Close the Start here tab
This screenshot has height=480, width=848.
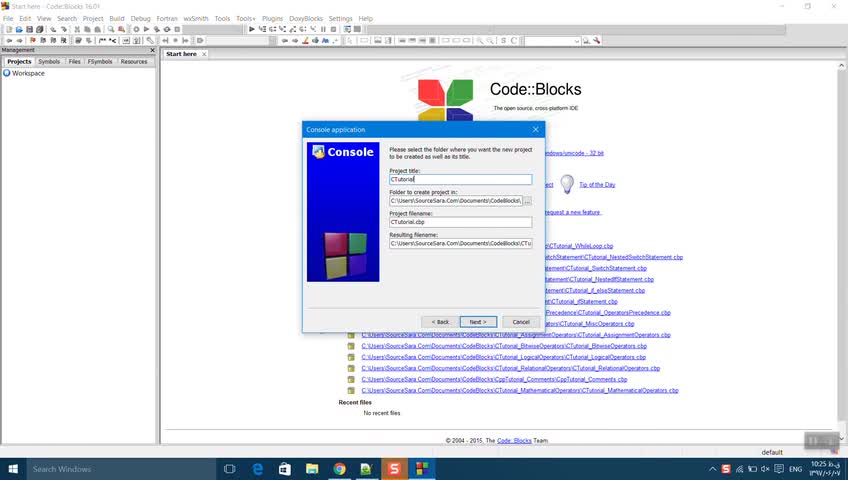[204, 54]
